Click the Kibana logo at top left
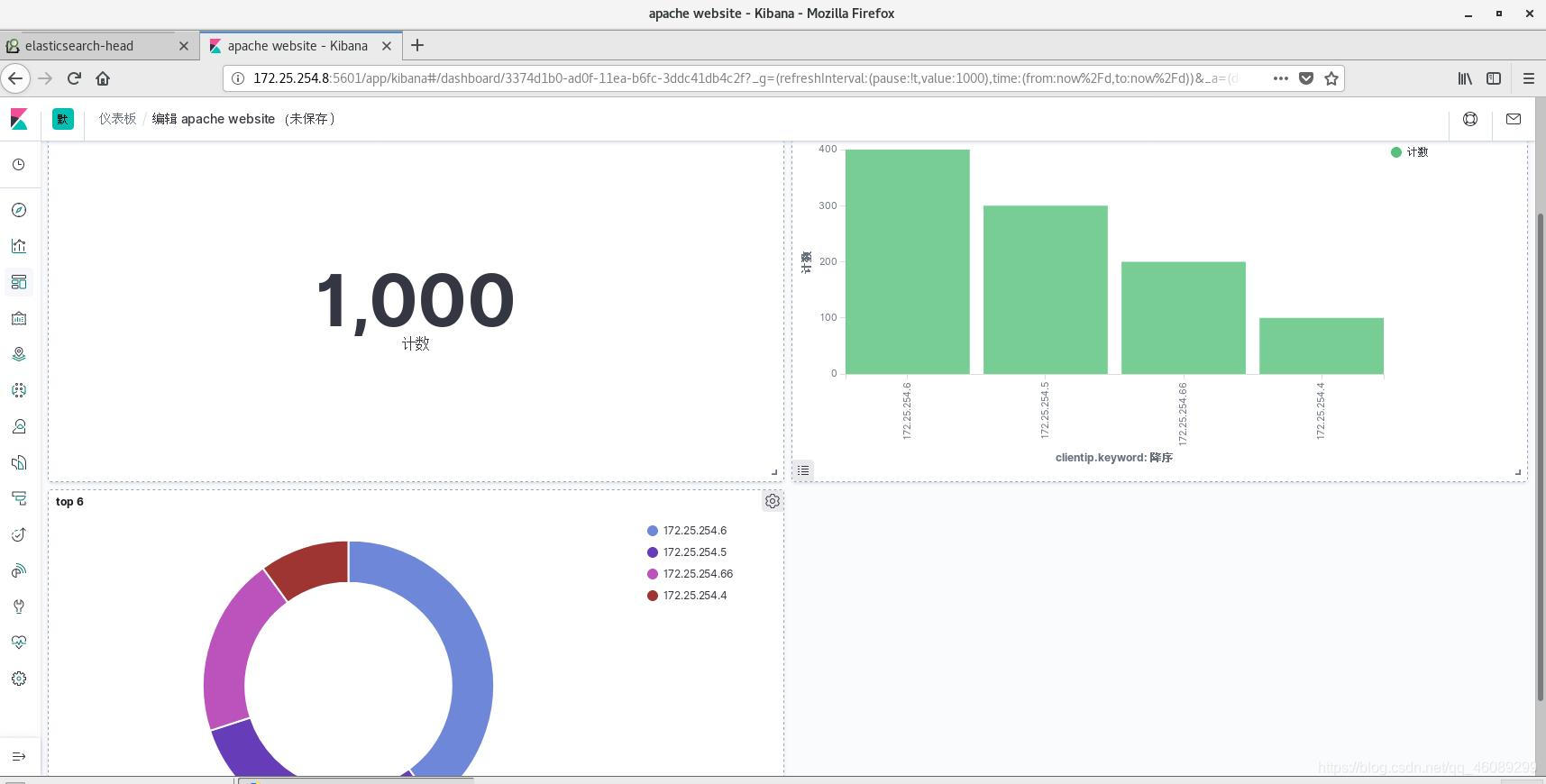Screen dimensions: 1546x784 (x=19, y=119)
